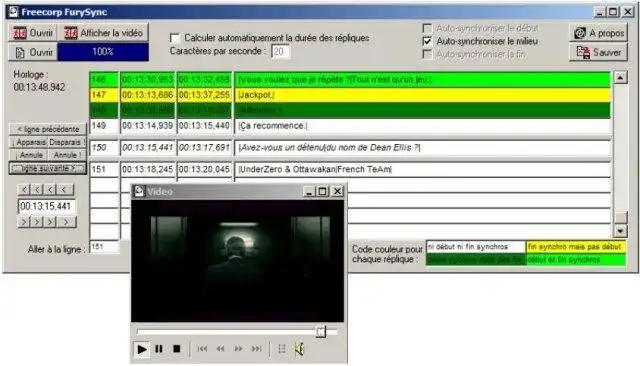The width and height of the screenshot is (640, 366).
Task: Click the Sauver button
Action: click(x=598, y=52)
